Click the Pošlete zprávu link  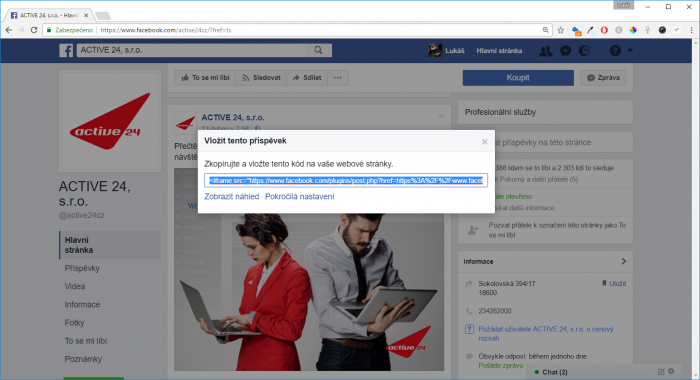[x=500, y=365]
